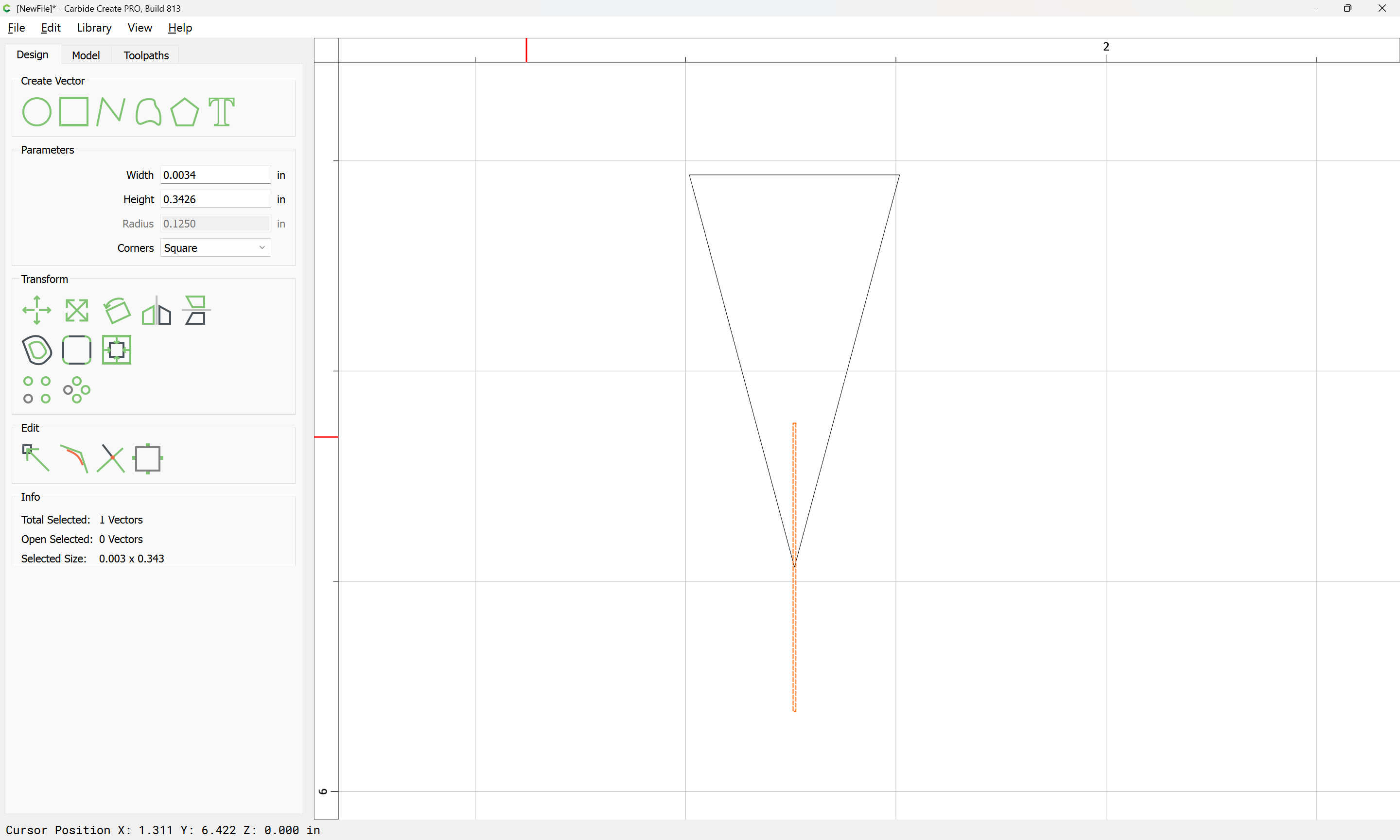
Task: Close the Carbide Create window
Action: pos(1382,8)
